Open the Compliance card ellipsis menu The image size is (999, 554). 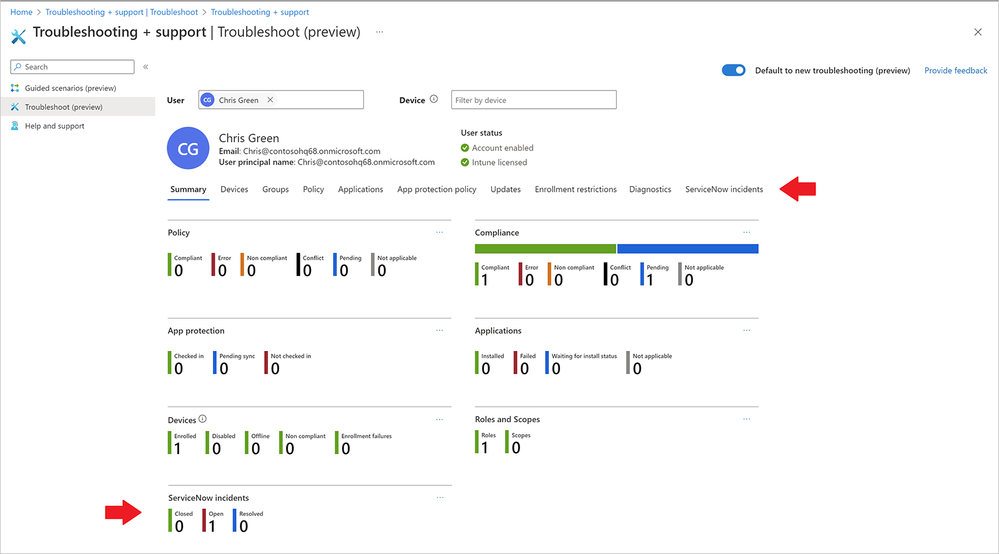[x=746, y=233]
